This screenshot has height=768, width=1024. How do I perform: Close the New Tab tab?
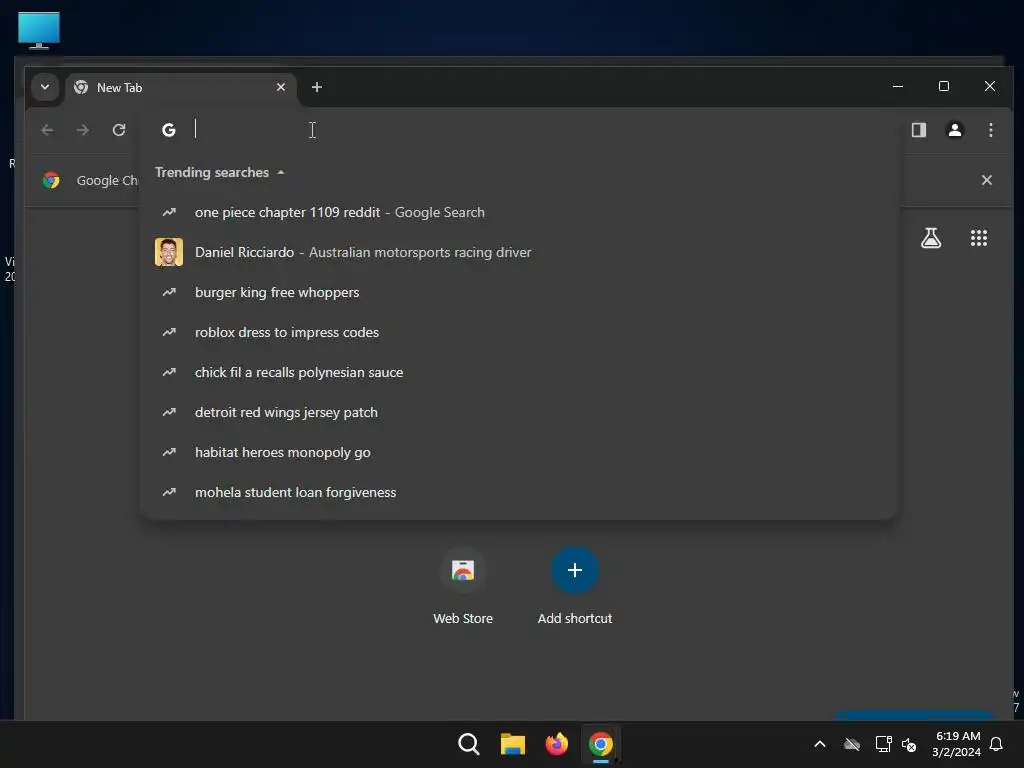281,87
